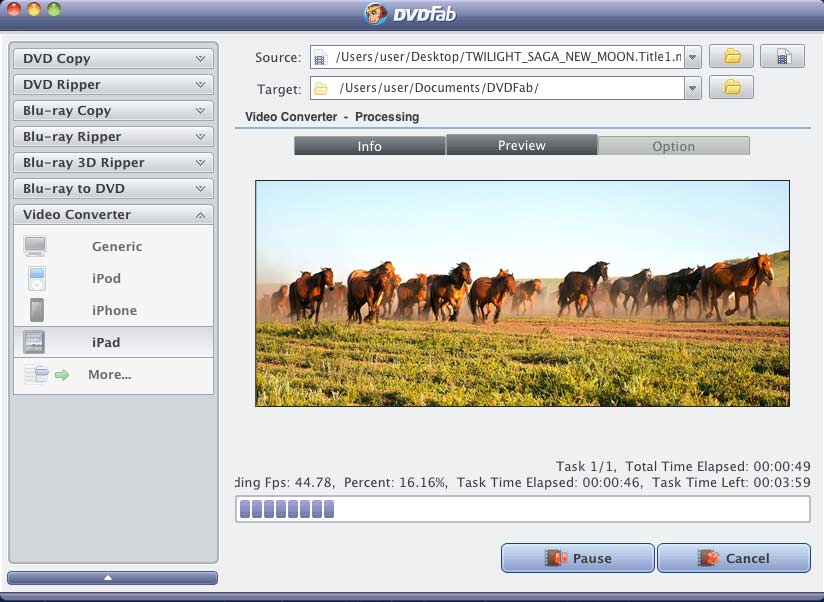The width and height of the screenshot is (824, 602).
Task: Click the yellow minimize window button
Action: 34,9
